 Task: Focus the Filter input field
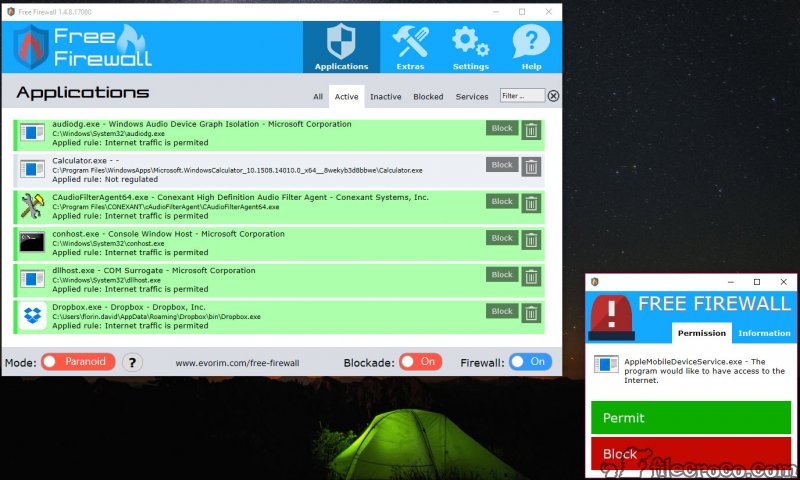click(x=522, y=95)
